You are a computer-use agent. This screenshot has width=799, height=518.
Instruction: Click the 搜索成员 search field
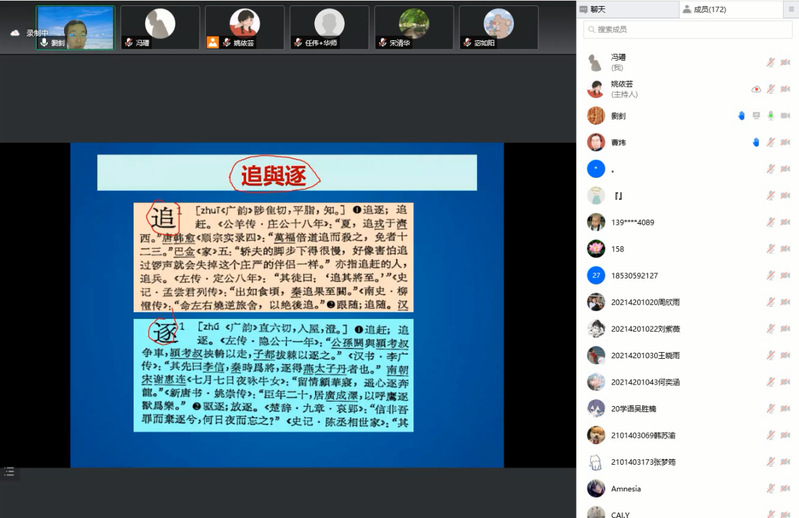tap(690, 30)
